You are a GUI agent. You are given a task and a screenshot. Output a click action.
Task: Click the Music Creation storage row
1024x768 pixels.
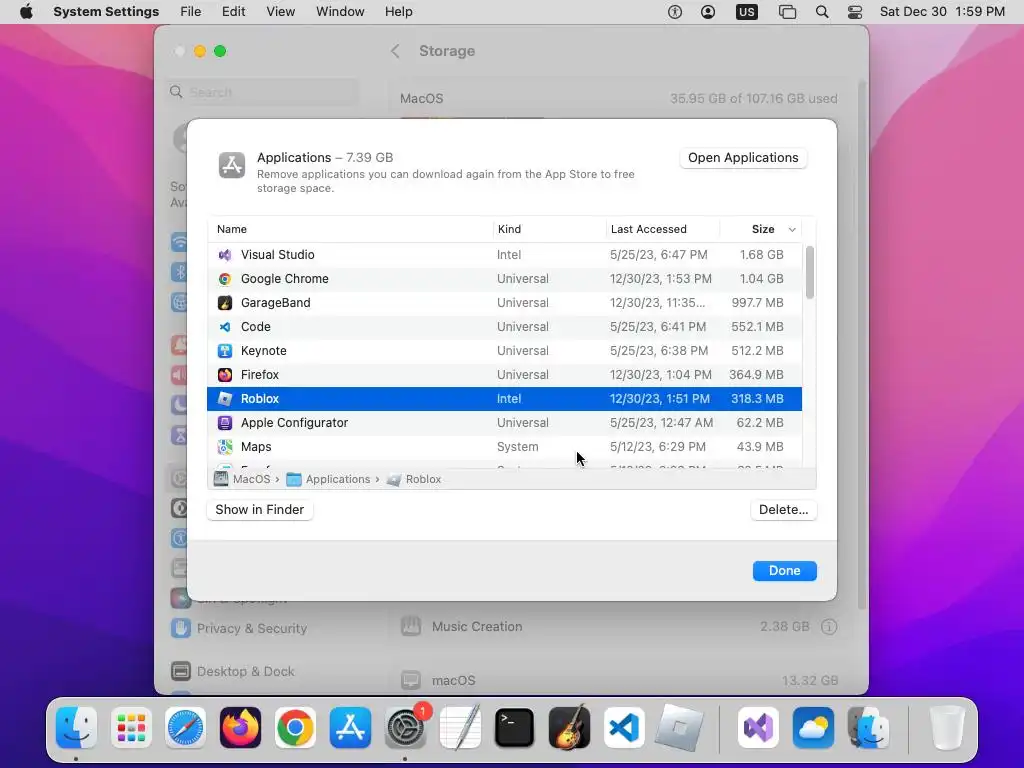coord(619,627)
